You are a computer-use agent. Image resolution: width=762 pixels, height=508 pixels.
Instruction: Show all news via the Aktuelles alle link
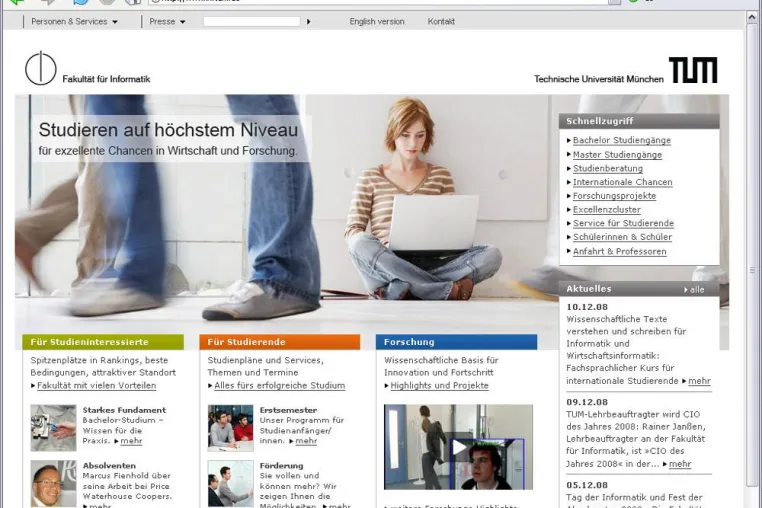coord(694,290)
